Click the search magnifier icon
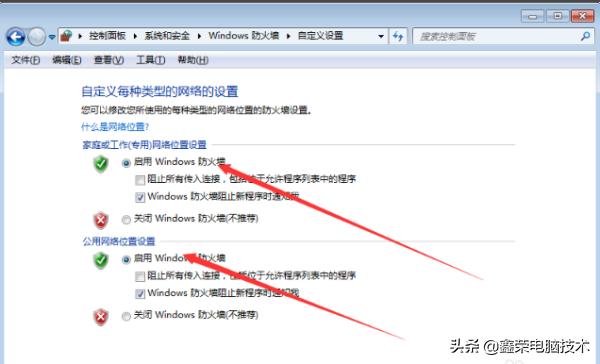This screenshot has width=600, height=364. tap(585, 36)
